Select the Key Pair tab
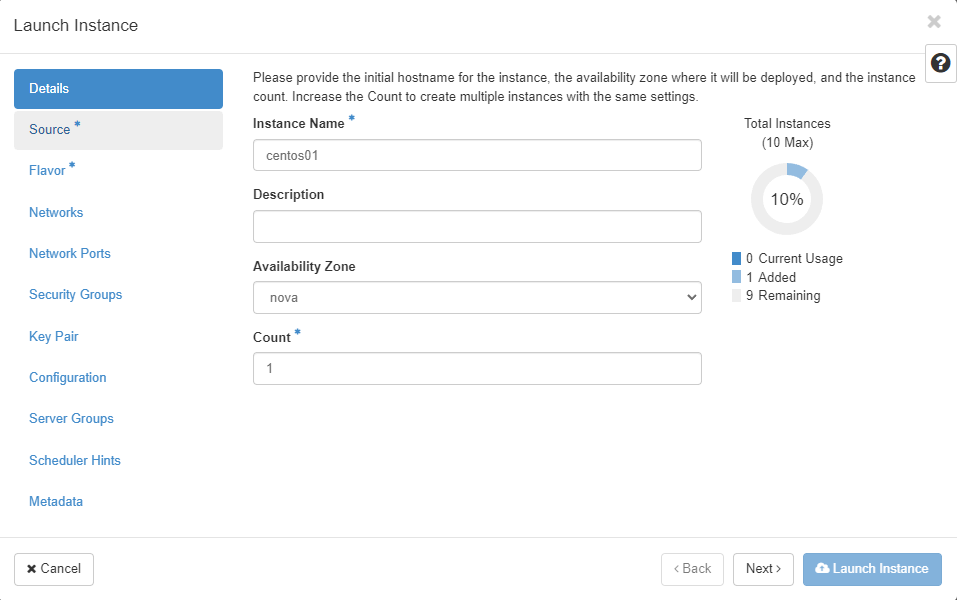This screenshot has height=600, width=957. tap(53, 337)
